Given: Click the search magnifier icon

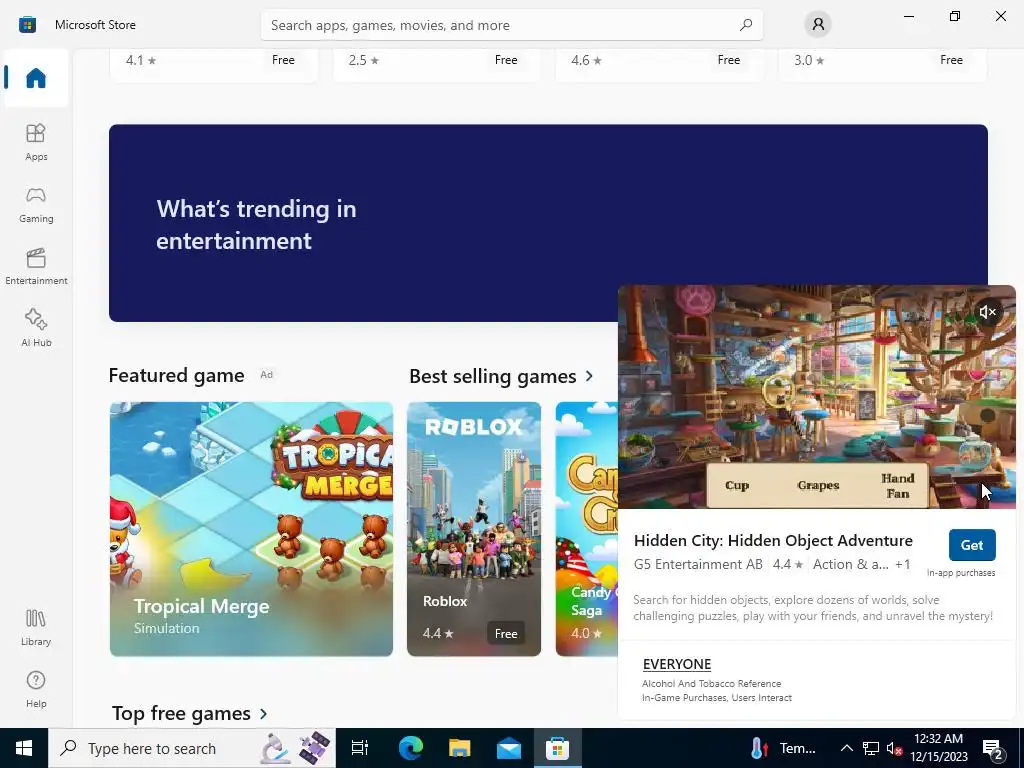Looking at the screenshot, I should 746,25.
